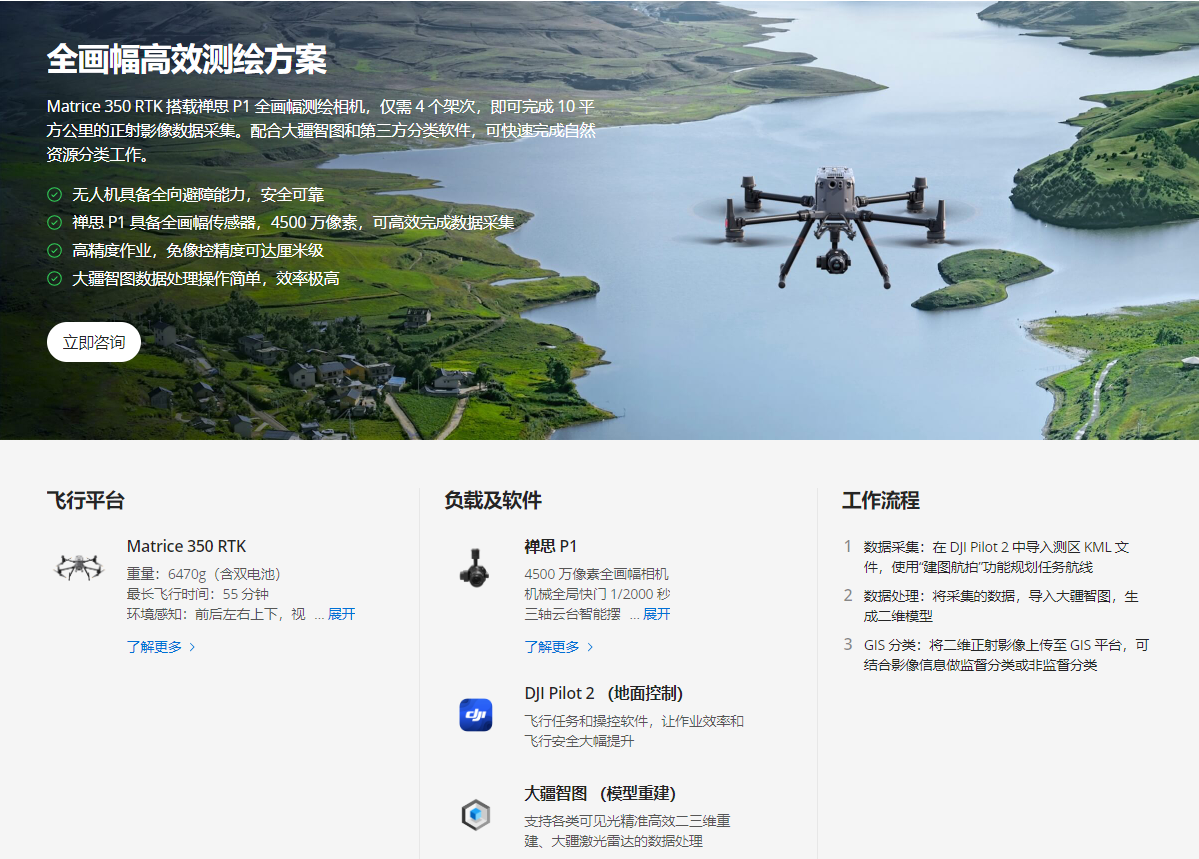Click the blue DJI Pilot 2 app icon
Viewport: 1199px width, 859px height.
[475, 714]
